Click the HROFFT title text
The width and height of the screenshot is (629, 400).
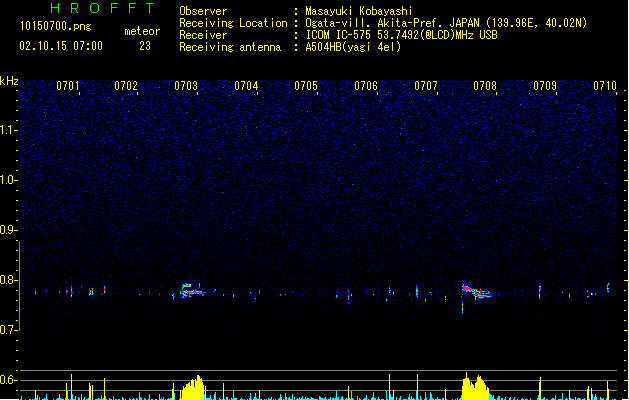click(x=102, y=8)
